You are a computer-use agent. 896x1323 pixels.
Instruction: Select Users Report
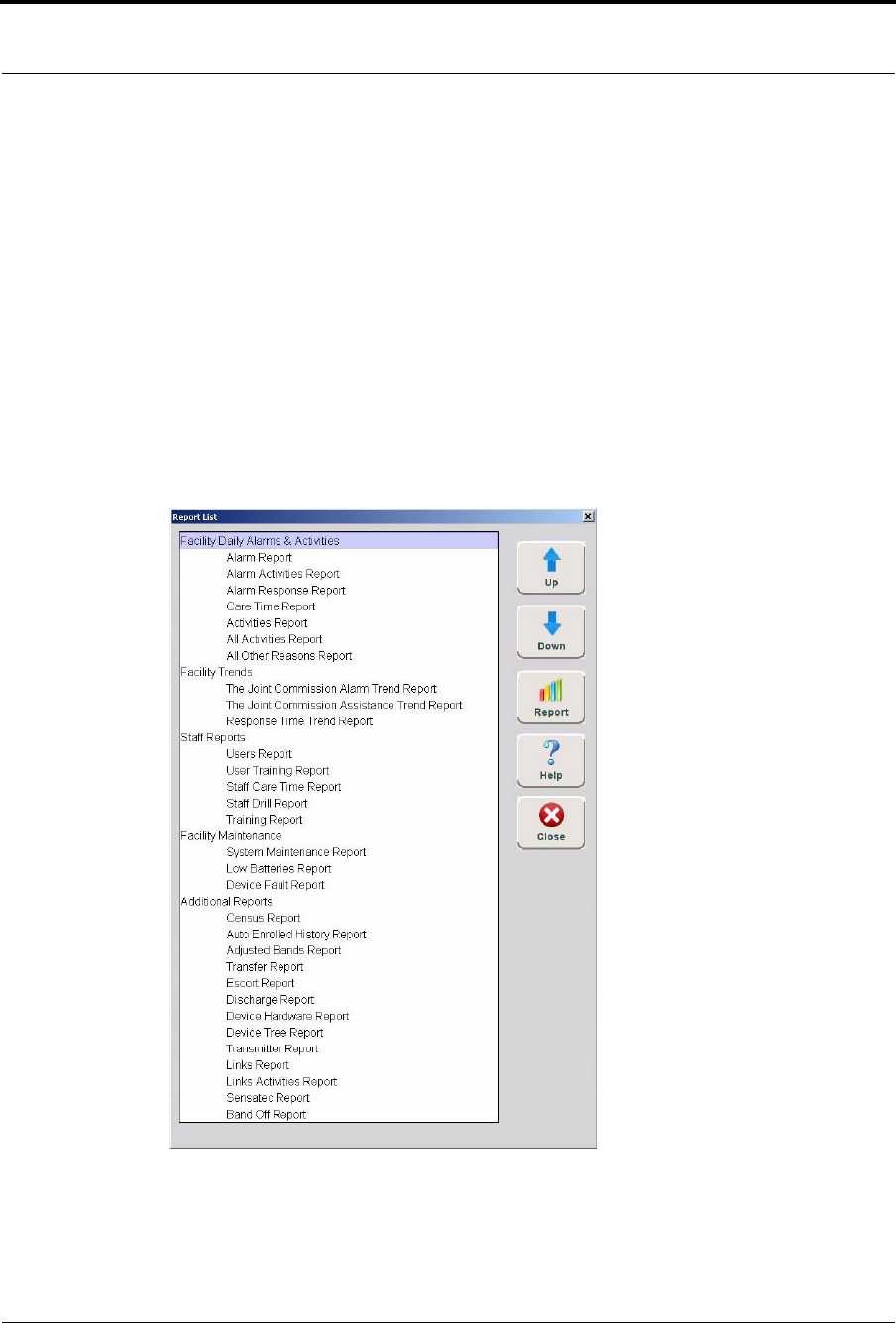pyautogui.click(x=259, y=754)
